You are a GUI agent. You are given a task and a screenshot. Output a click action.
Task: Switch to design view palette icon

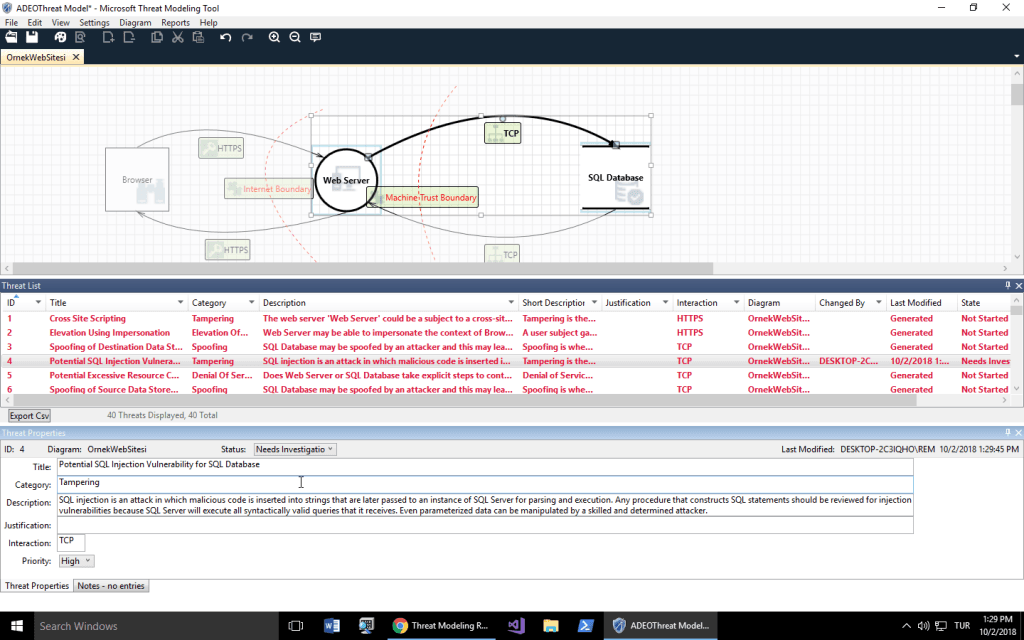click(x=60, y=37)
